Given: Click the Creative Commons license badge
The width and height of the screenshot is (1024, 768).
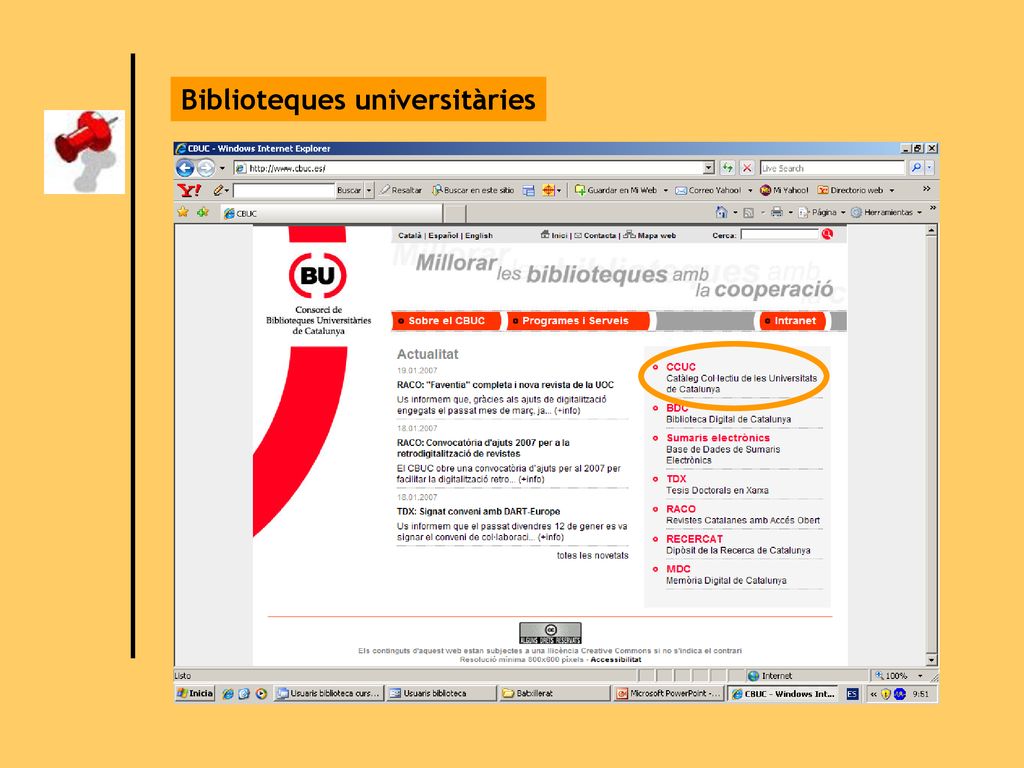Looking at the screenshot, I should [x=550, y=633].
